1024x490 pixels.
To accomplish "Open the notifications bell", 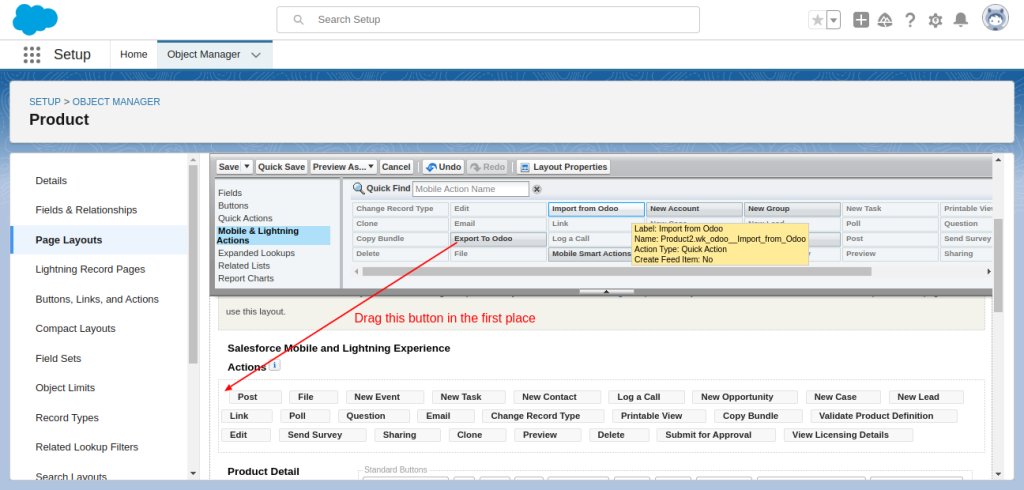I will (961, 20).
